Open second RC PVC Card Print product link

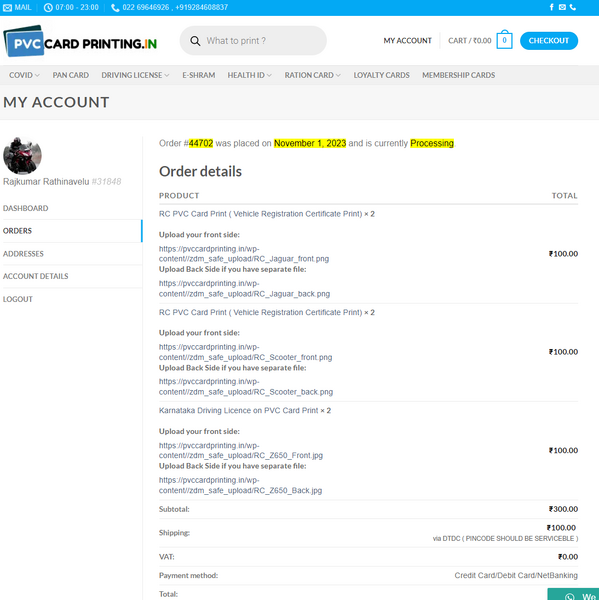(x=260, y=313)
